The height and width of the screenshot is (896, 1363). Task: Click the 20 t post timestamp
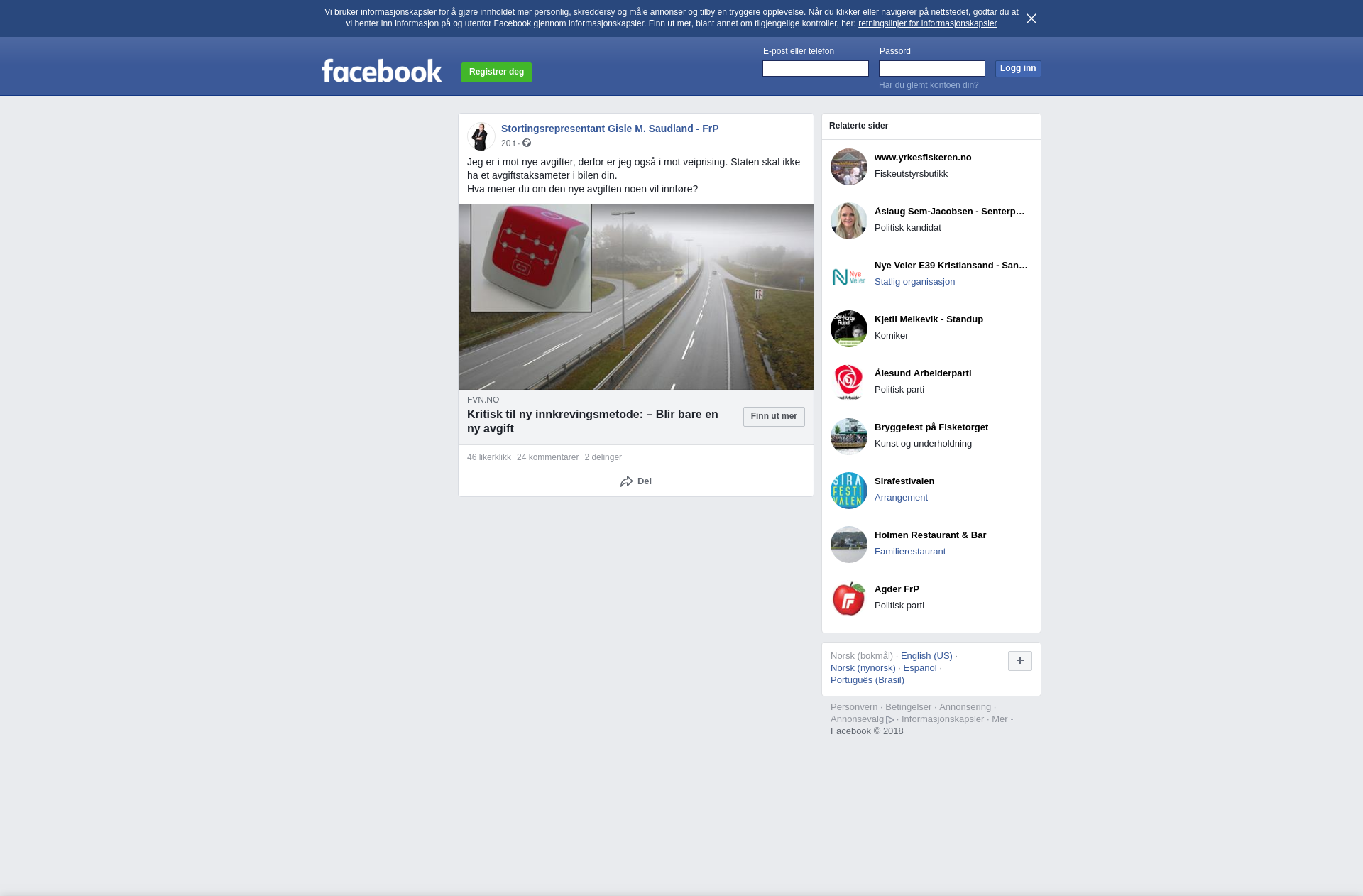point(508,143)
